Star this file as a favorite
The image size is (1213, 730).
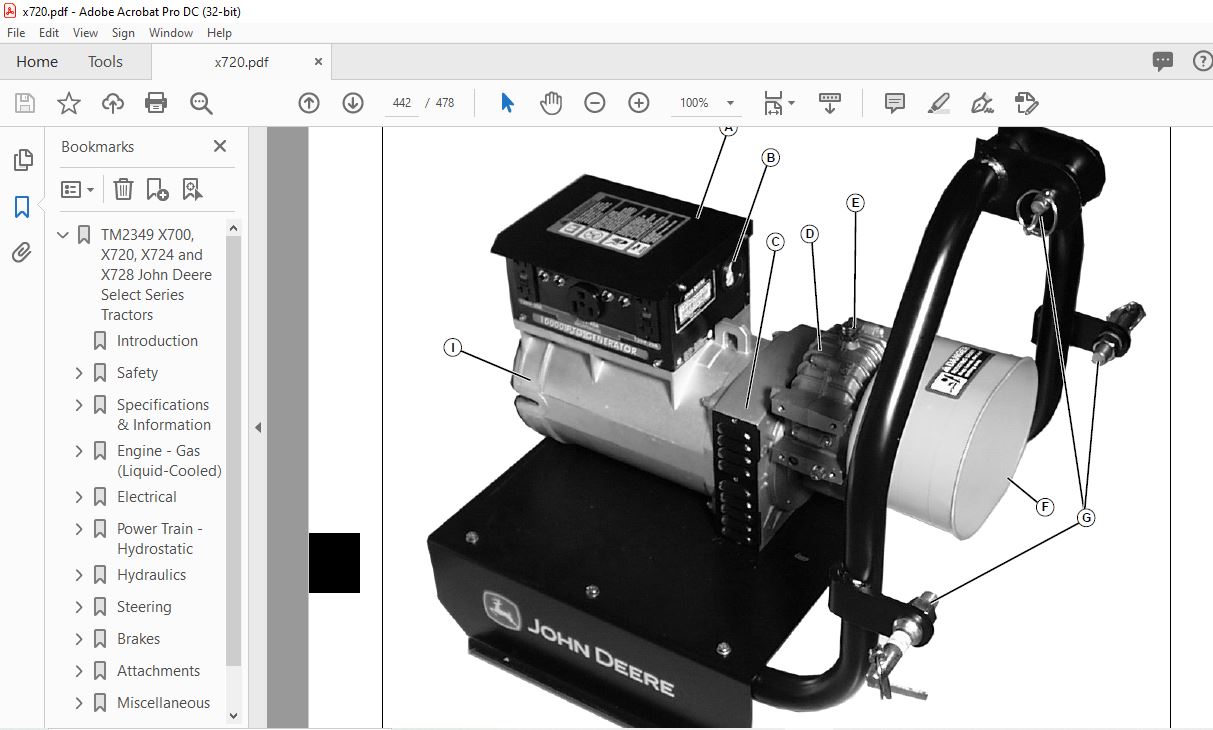tap(69, 103)
